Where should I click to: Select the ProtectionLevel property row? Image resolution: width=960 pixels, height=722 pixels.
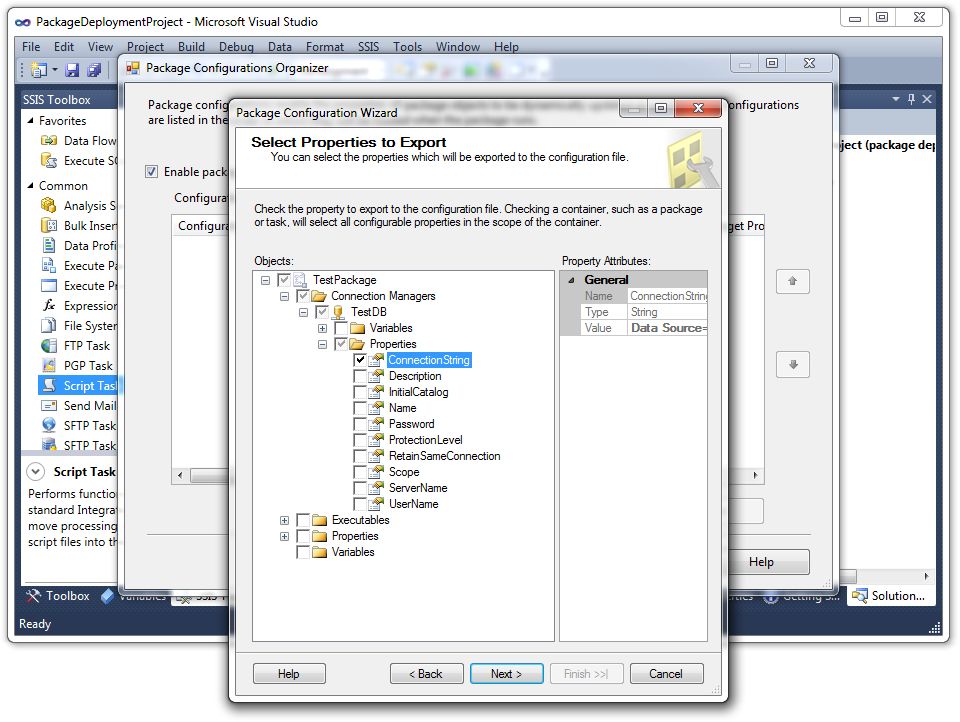(x=426, y=440)
